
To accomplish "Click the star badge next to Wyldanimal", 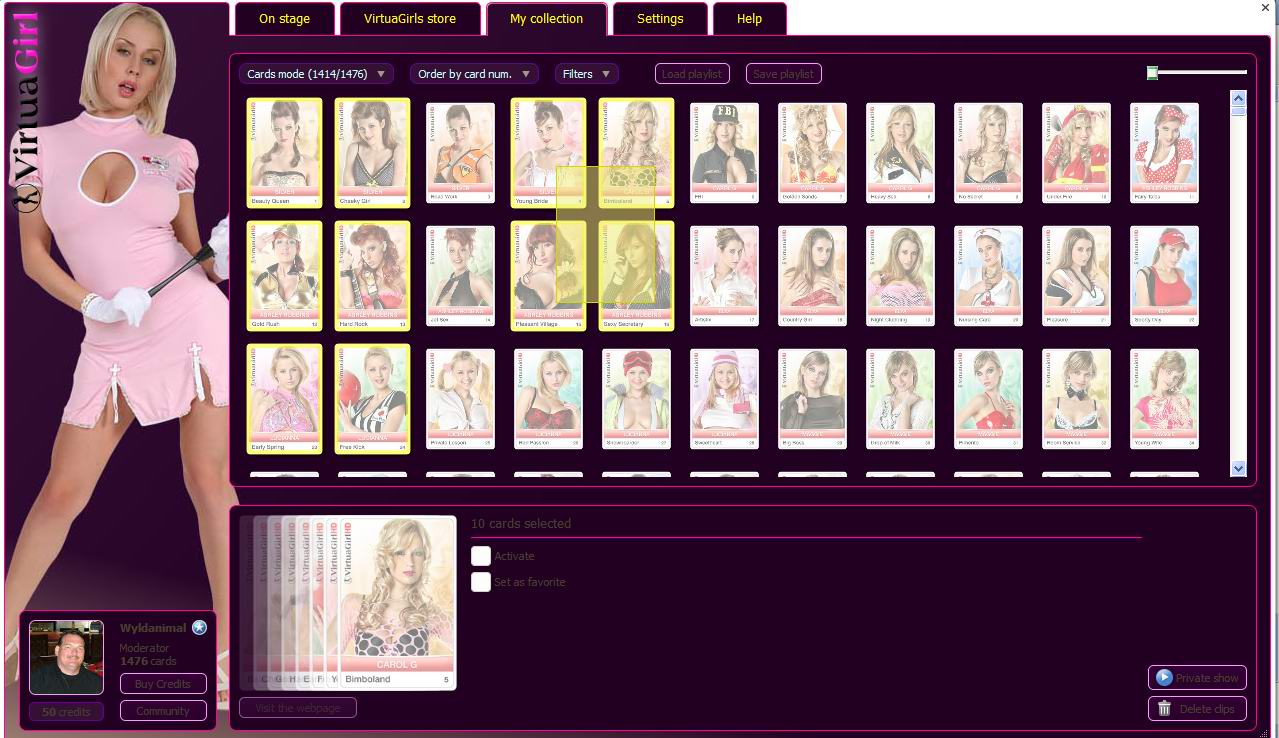I will 199,627.
